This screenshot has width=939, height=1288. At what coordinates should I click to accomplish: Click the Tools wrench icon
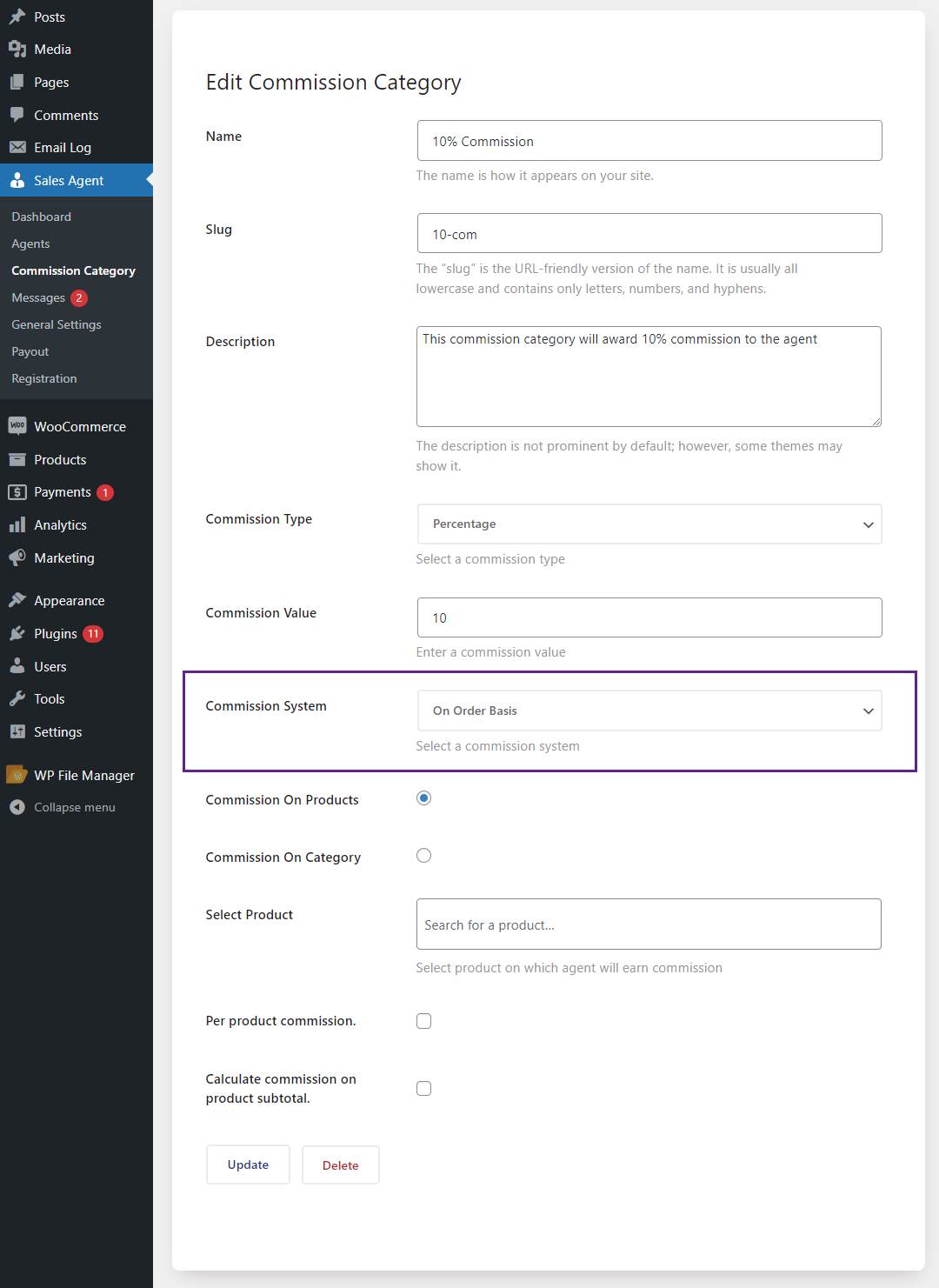pos(17,699)
